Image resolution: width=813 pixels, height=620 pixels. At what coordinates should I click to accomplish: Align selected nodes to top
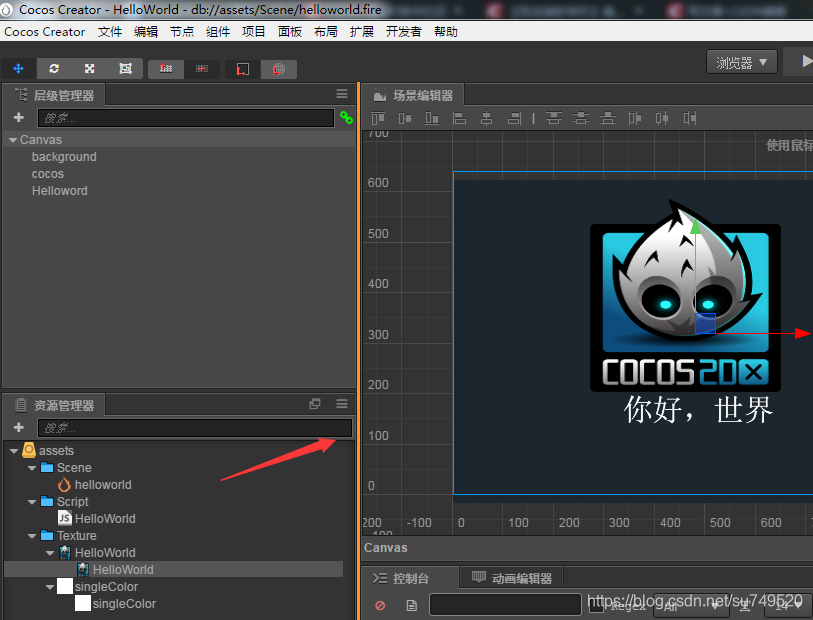[378, 119]
